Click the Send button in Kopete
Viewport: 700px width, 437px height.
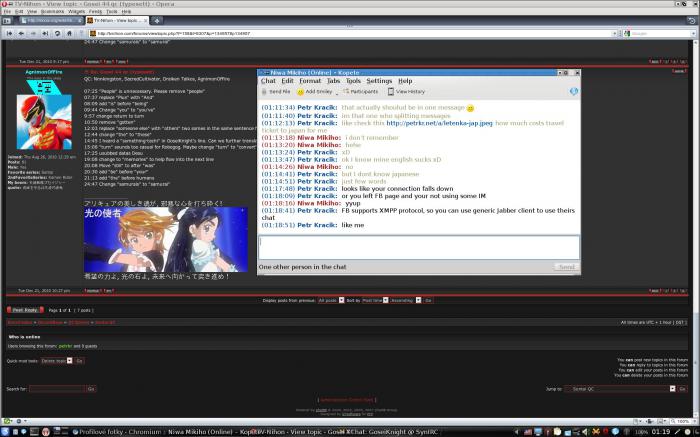tap(567, 267)
